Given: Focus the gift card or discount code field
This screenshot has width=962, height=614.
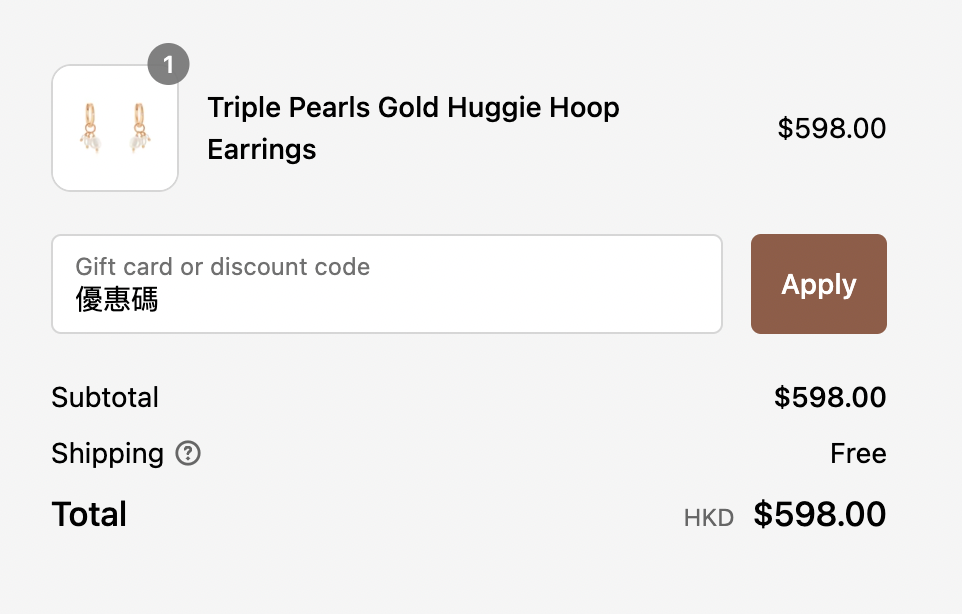Looking at the screenshot, I should click(x=387, y=284).
